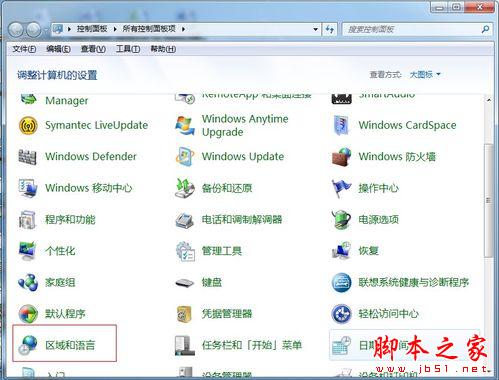Click 所有控制面板项 in the address path
Viewport: 499px width, 380px height.
[x=149, y=29]
